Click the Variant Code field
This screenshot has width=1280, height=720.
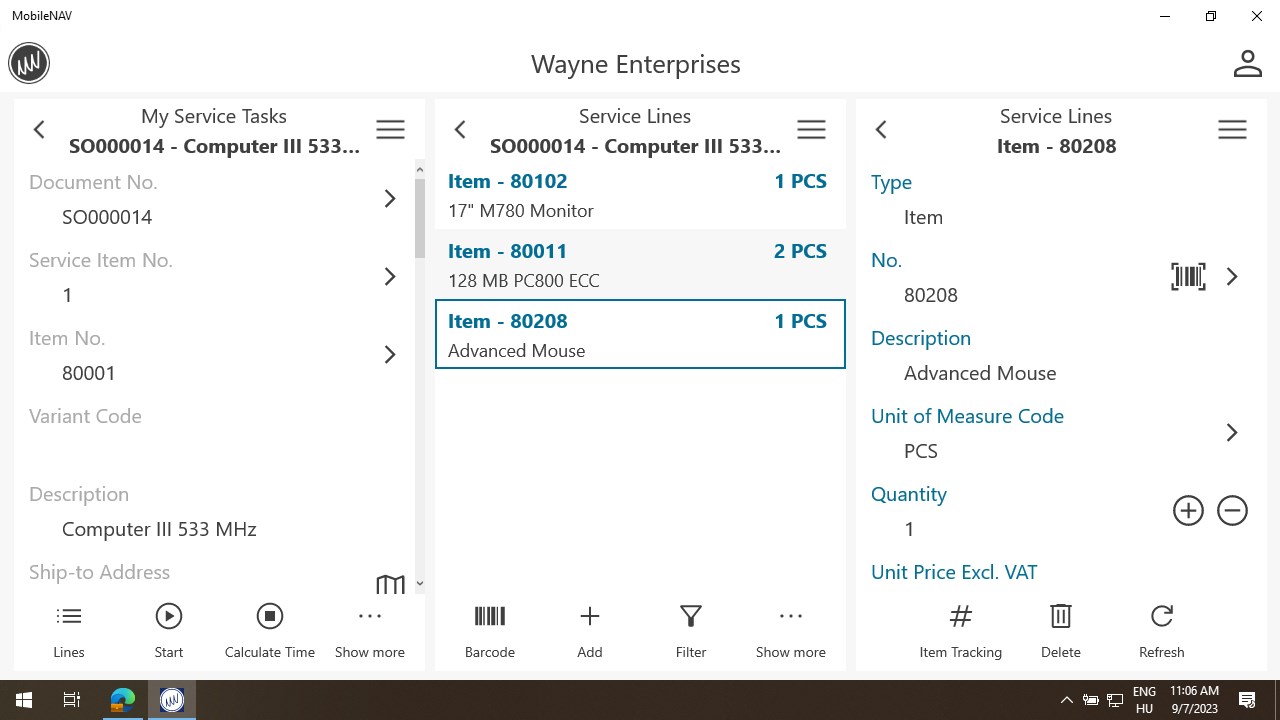point(215,433)
